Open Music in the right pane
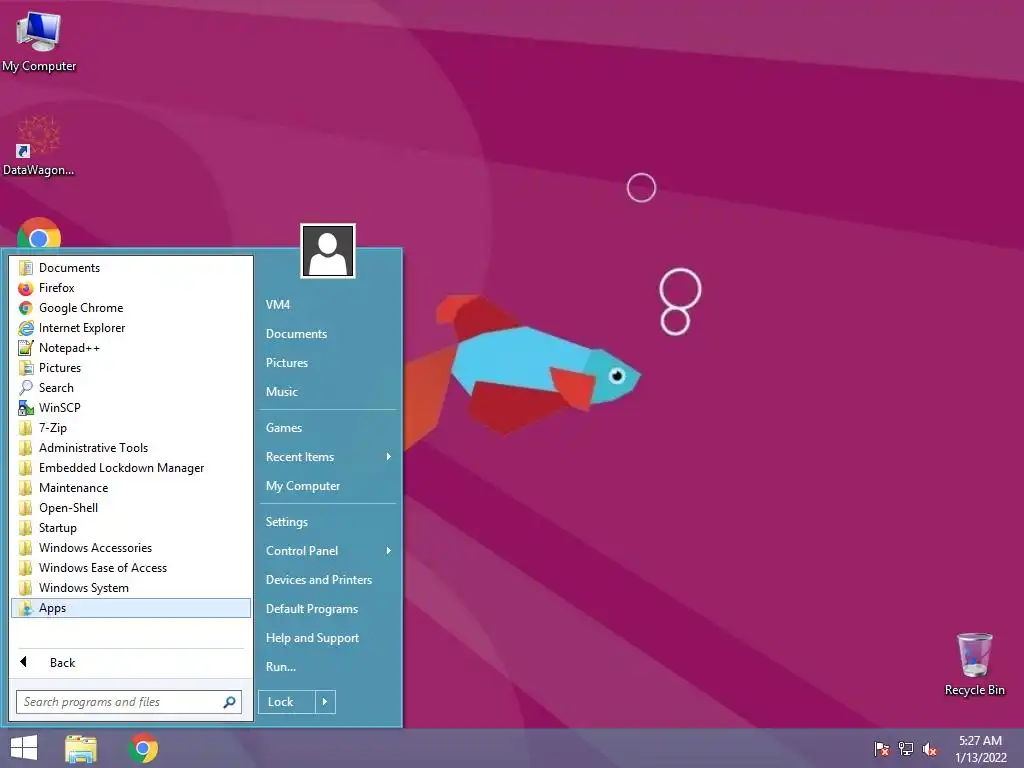This screenshot has width=1024, height=768. pos(328,392)
